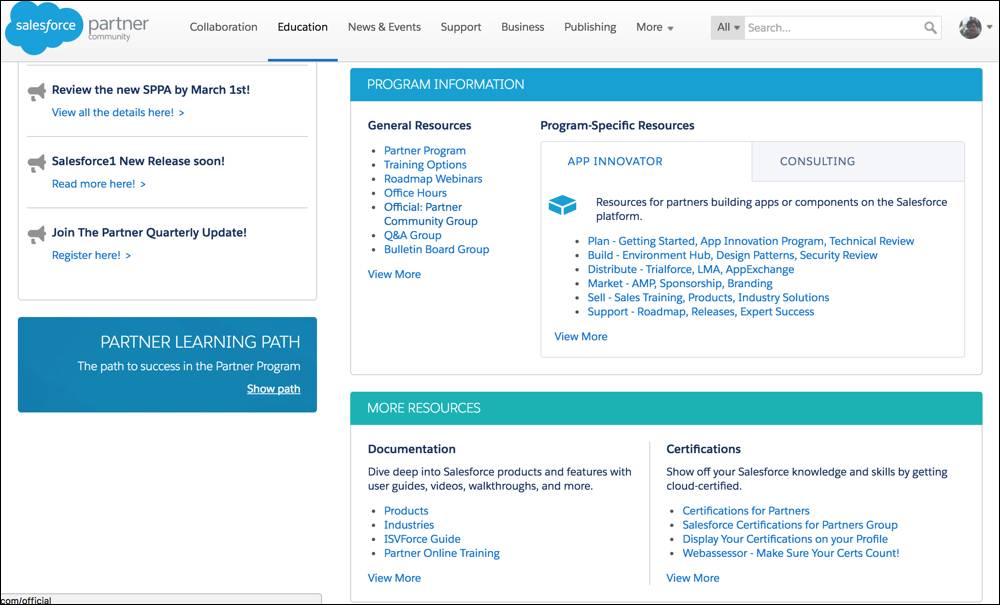Go to the Support menu

coord(460,27)
